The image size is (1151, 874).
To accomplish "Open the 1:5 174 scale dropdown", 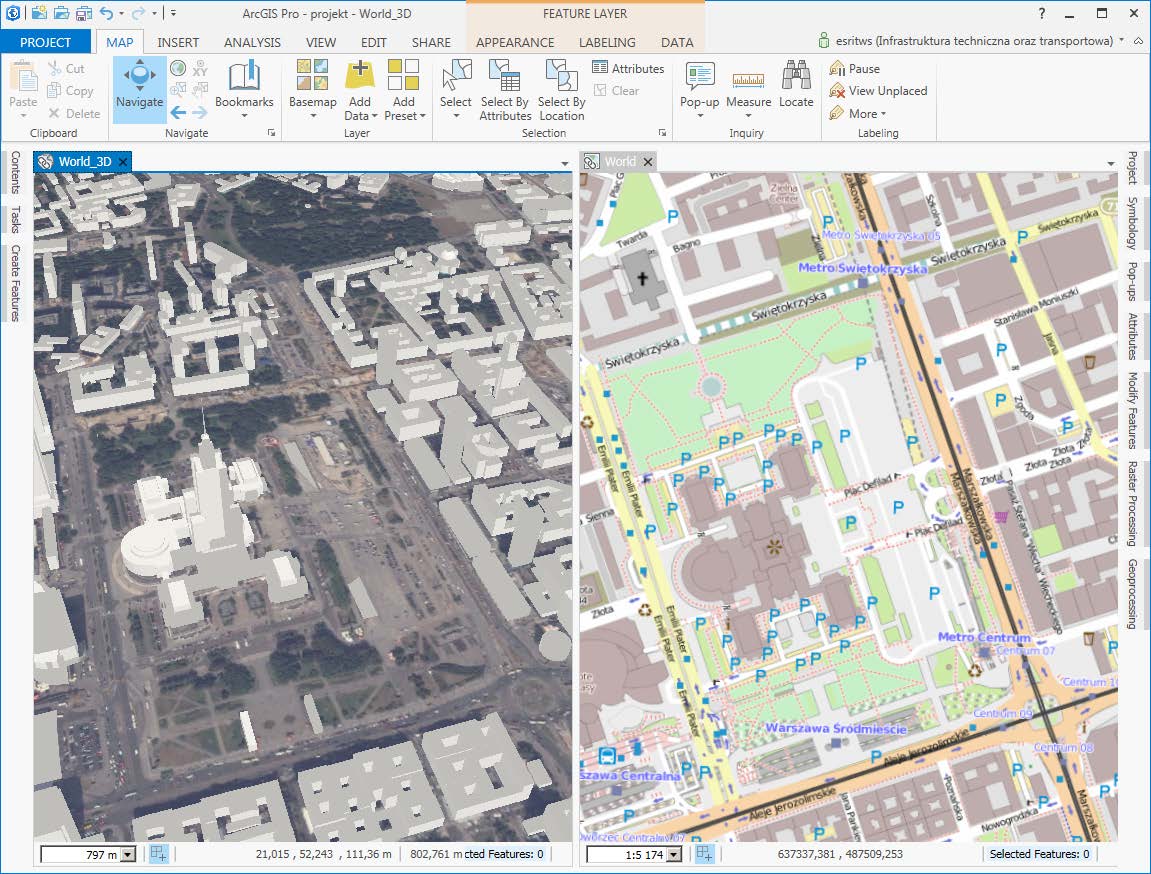I will coord(674,854).
